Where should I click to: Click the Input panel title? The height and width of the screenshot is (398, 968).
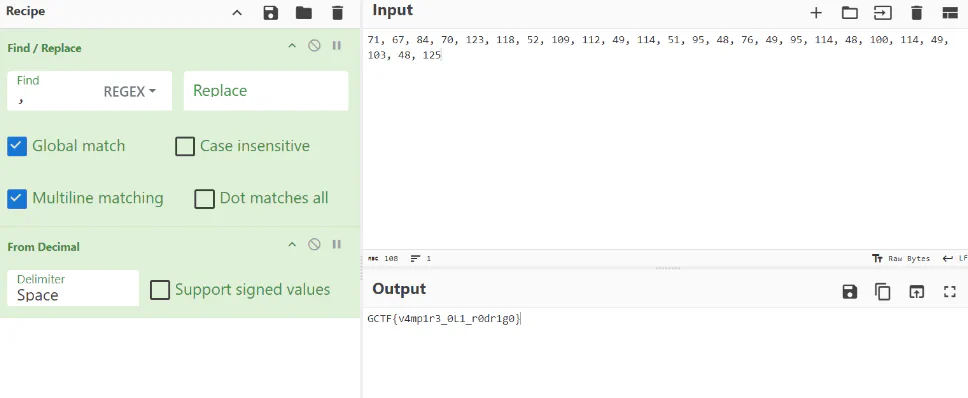coord(393,10)
